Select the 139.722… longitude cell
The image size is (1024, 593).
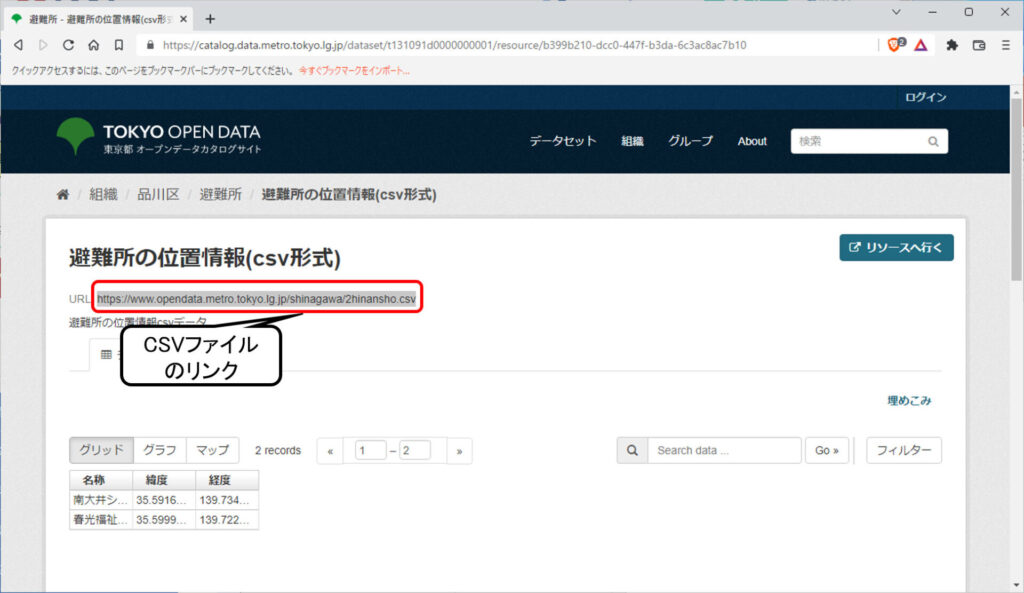tap(227, 519)
